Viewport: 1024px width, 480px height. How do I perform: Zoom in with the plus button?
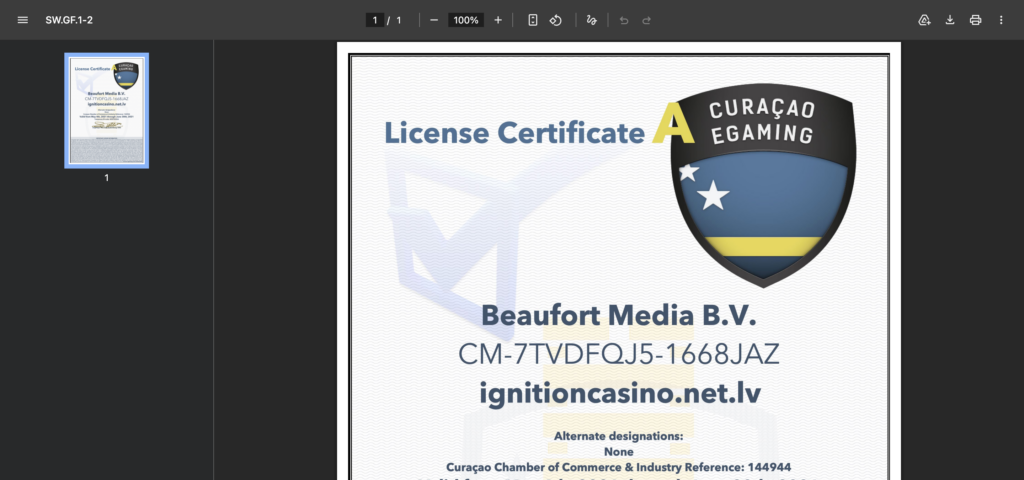point(498,20)
